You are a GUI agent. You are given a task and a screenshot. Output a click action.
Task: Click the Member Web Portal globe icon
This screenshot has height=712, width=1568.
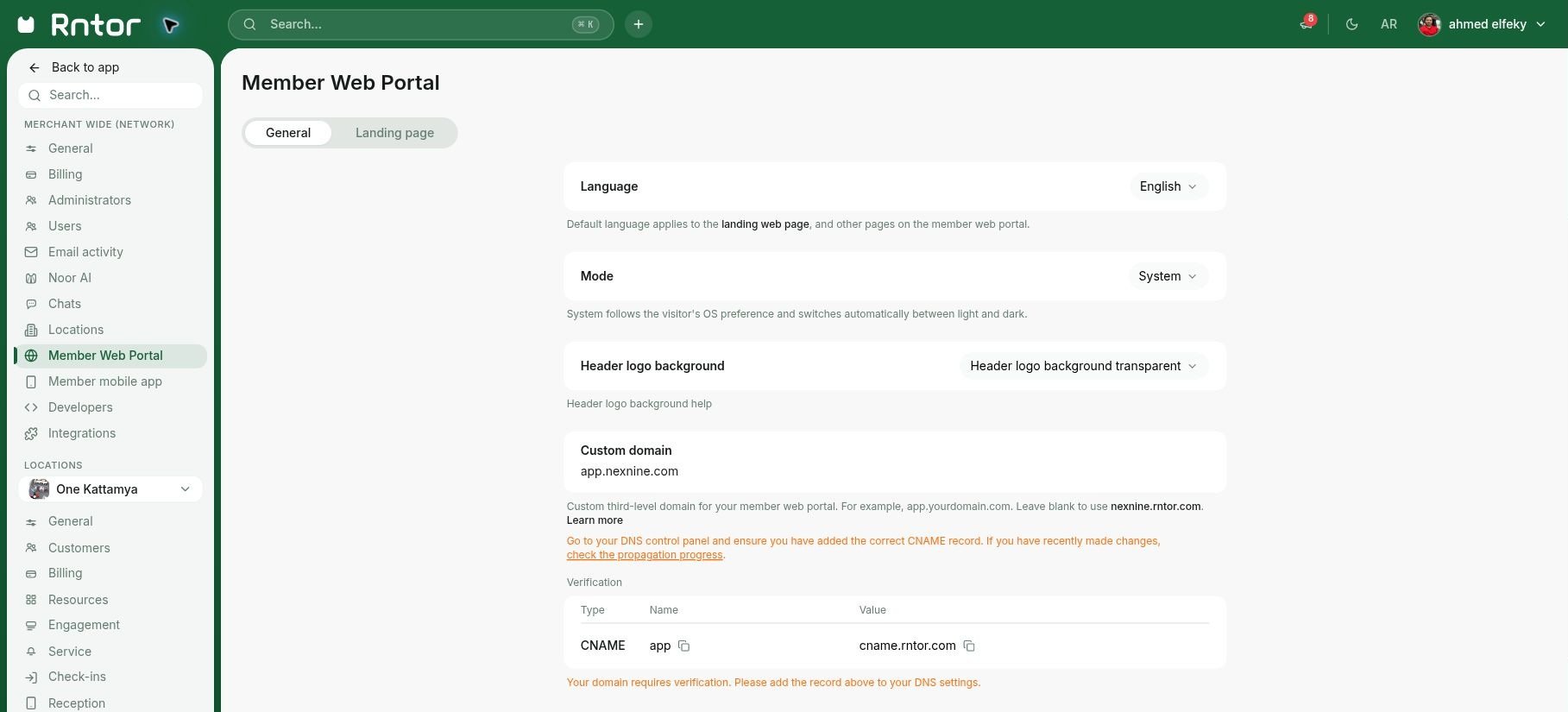[31, 356]
